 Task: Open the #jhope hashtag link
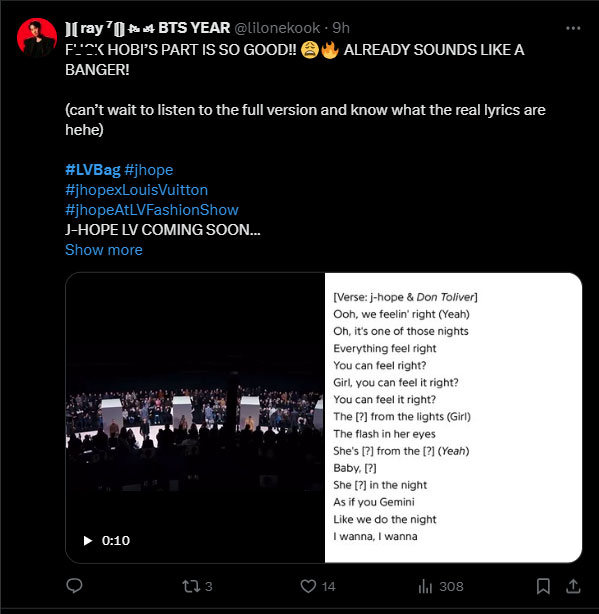[149, 170]
